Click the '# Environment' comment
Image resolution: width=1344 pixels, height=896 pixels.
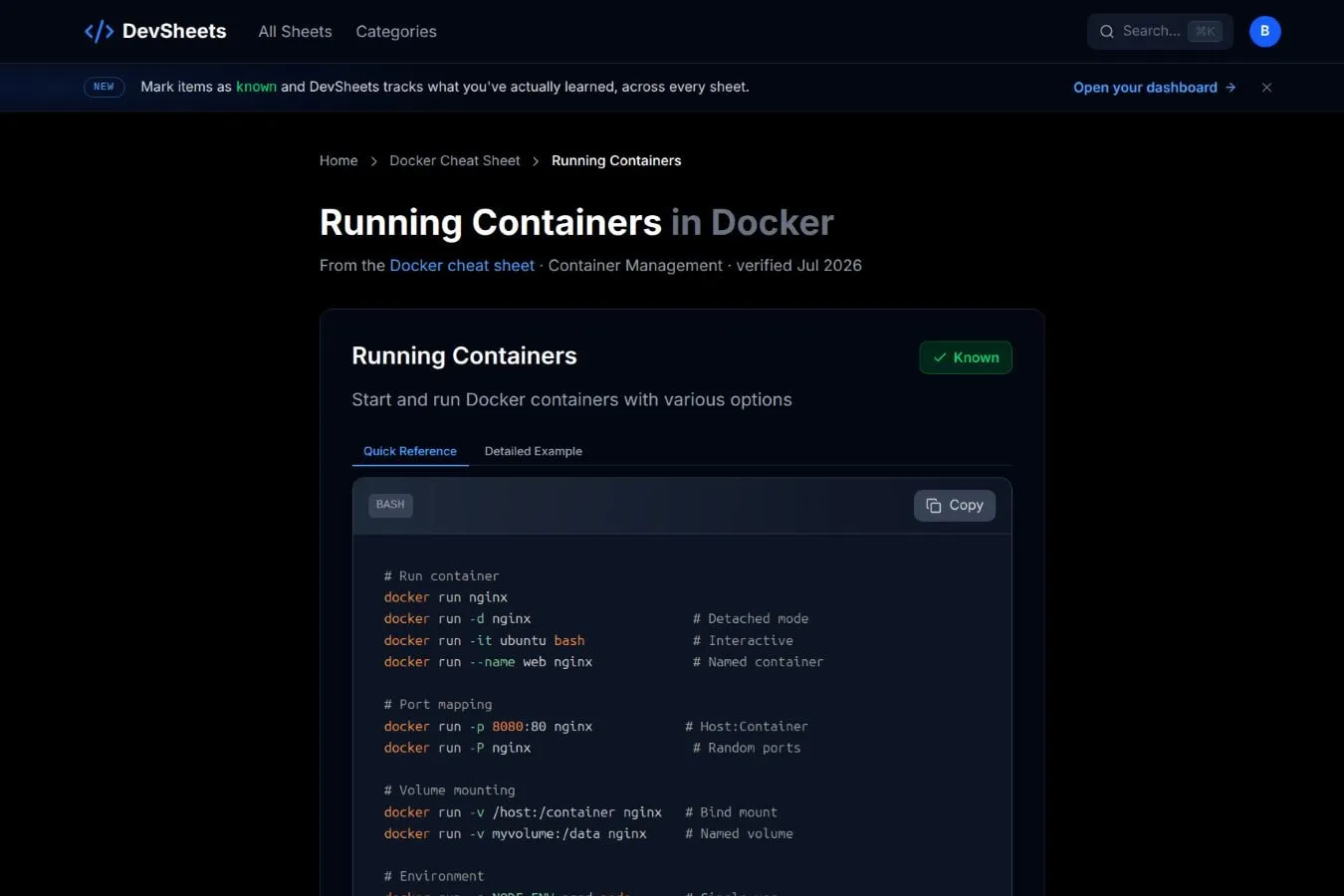click(x=434, y=876)
